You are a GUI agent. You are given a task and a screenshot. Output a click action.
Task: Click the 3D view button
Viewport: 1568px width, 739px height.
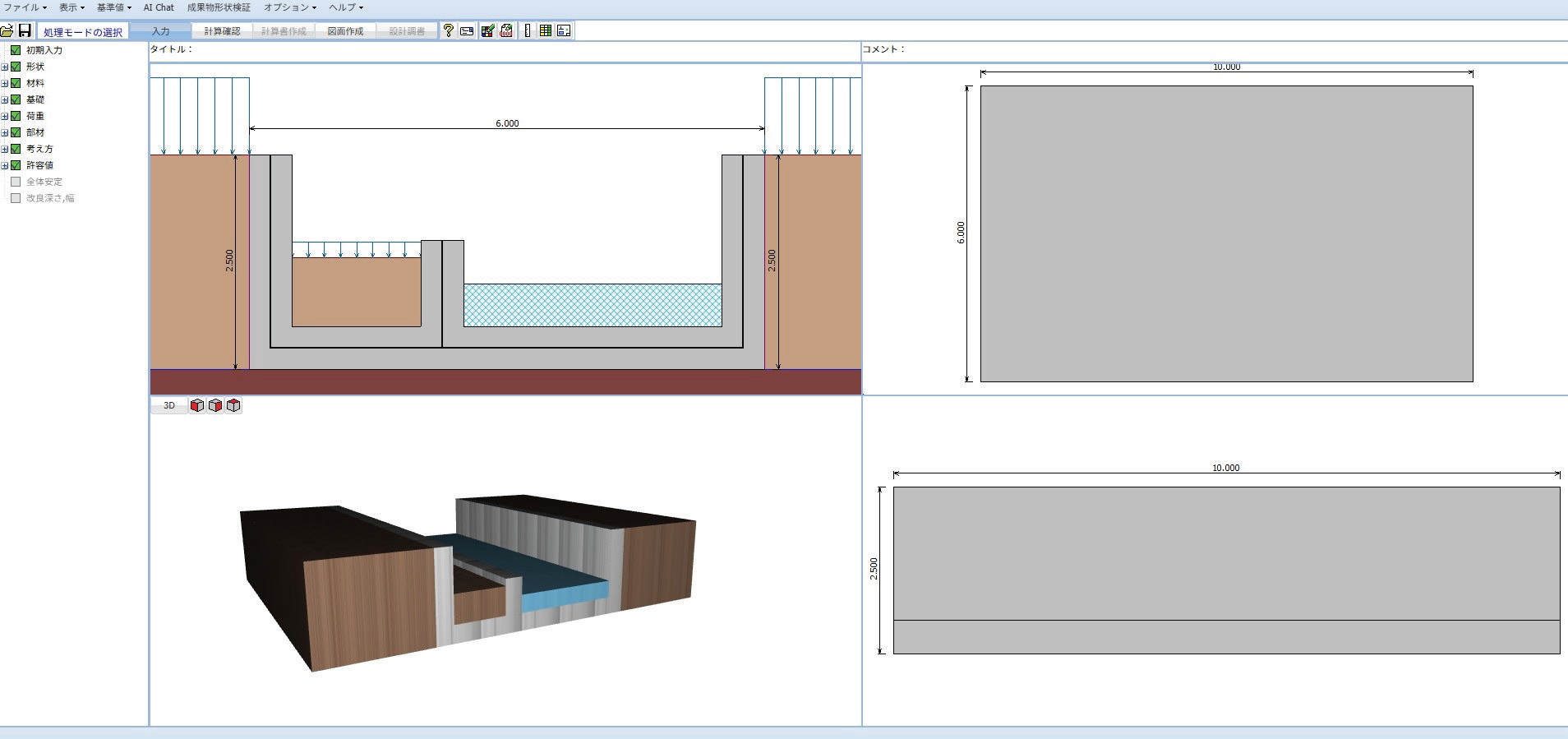pyautogui.click(x=169, y=405)
